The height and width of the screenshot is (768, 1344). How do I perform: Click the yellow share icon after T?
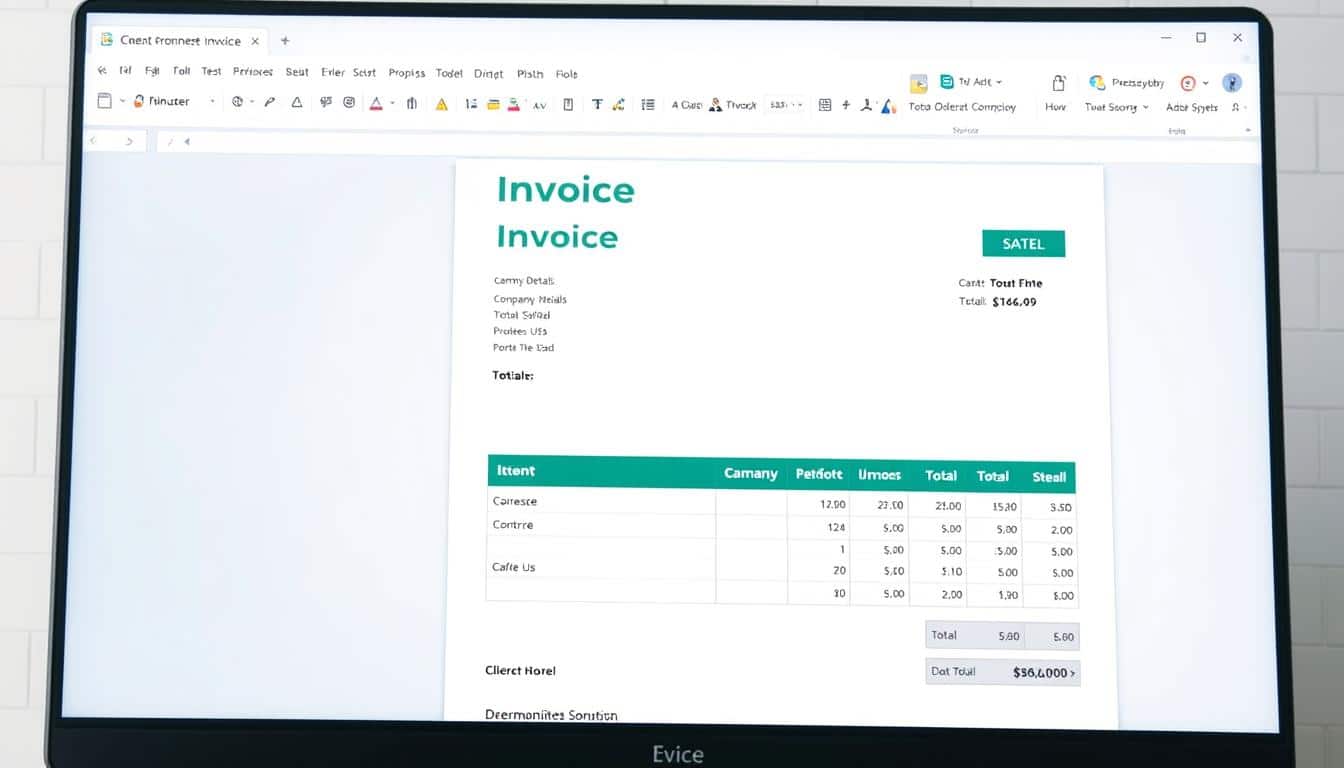coord(619,104)
